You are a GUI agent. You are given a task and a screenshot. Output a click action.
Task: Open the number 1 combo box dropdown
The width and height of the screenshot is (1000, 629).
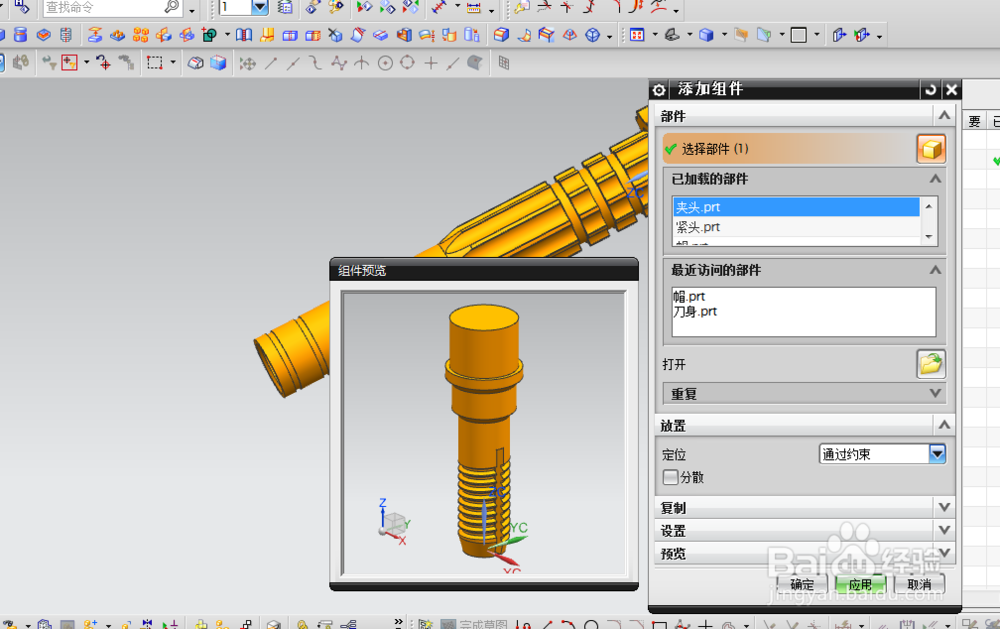[260, 7]
